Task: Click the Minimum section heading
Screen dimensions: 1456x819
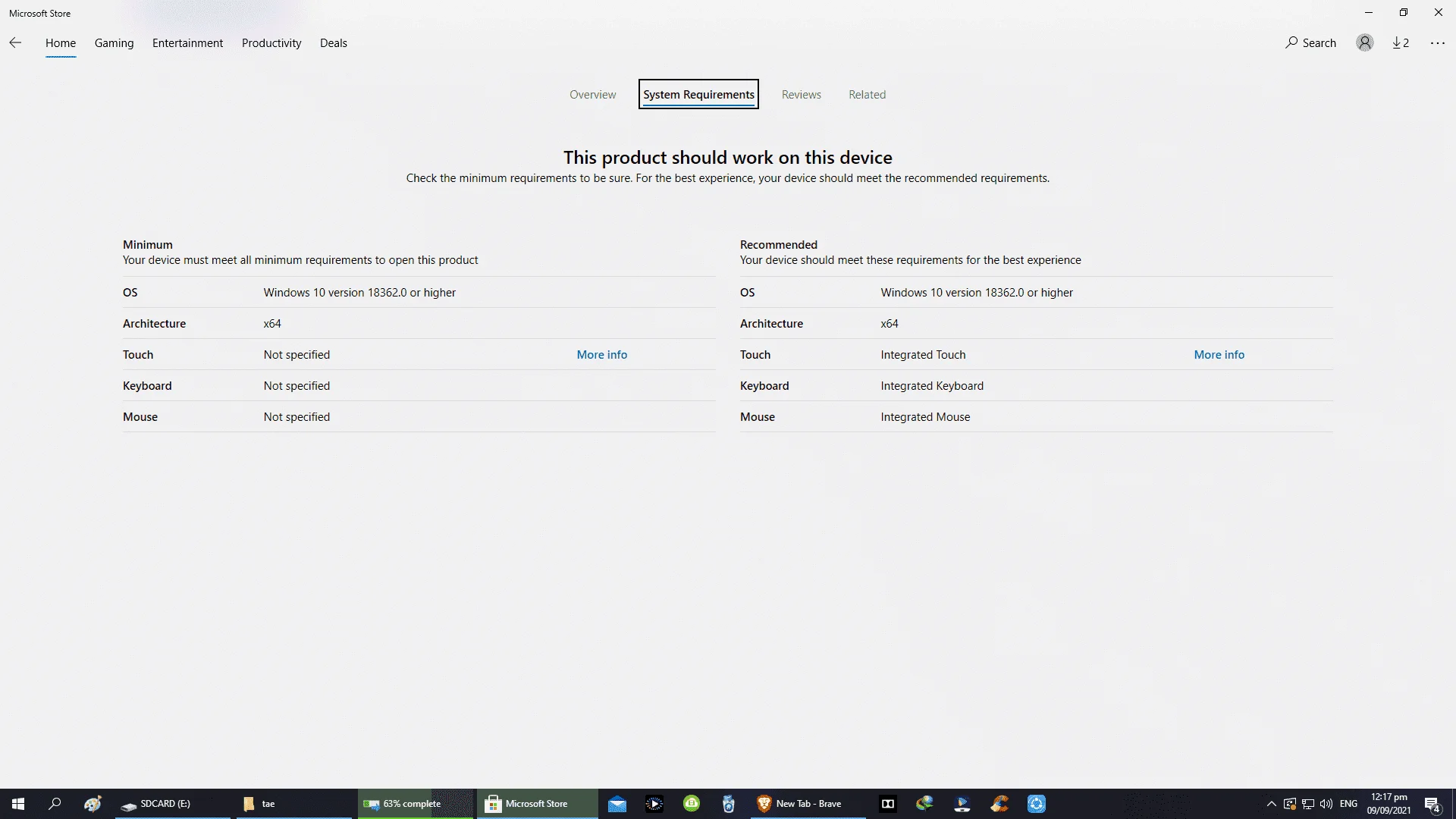Action: point(148,245)
